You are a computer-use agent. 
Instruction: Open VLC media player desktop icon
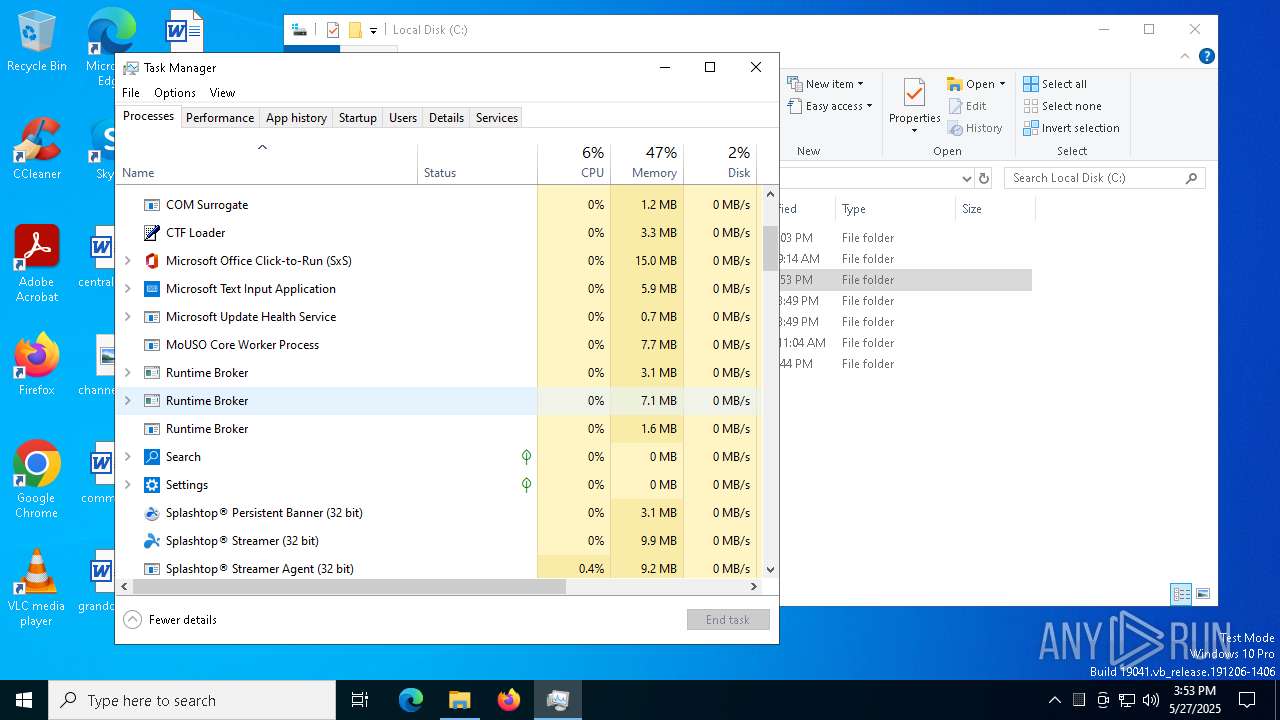(37, 587)
